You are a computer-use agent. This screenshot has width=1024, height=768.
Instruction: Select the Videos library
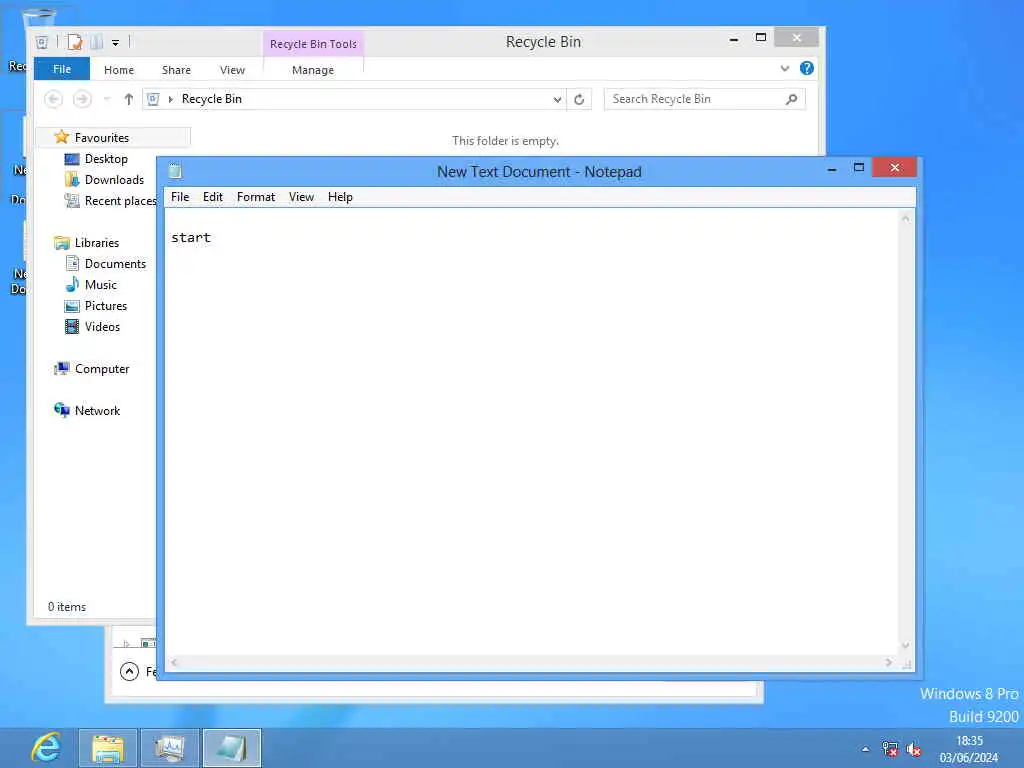pos(102,327)
